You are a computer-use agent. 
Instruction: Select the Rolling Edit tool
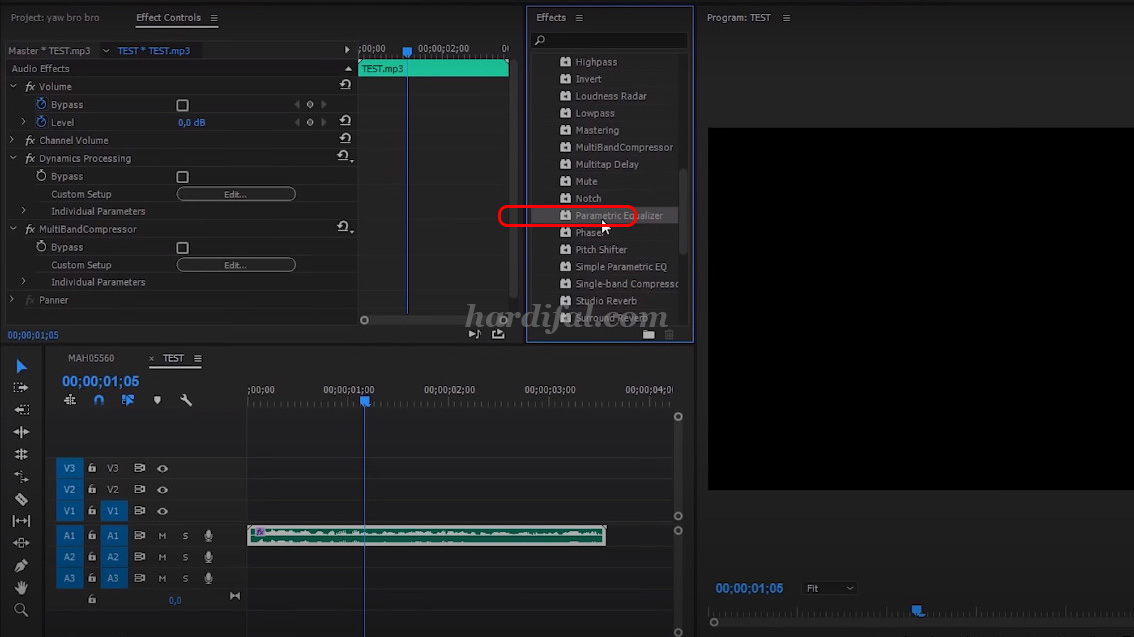coord(21,432)
